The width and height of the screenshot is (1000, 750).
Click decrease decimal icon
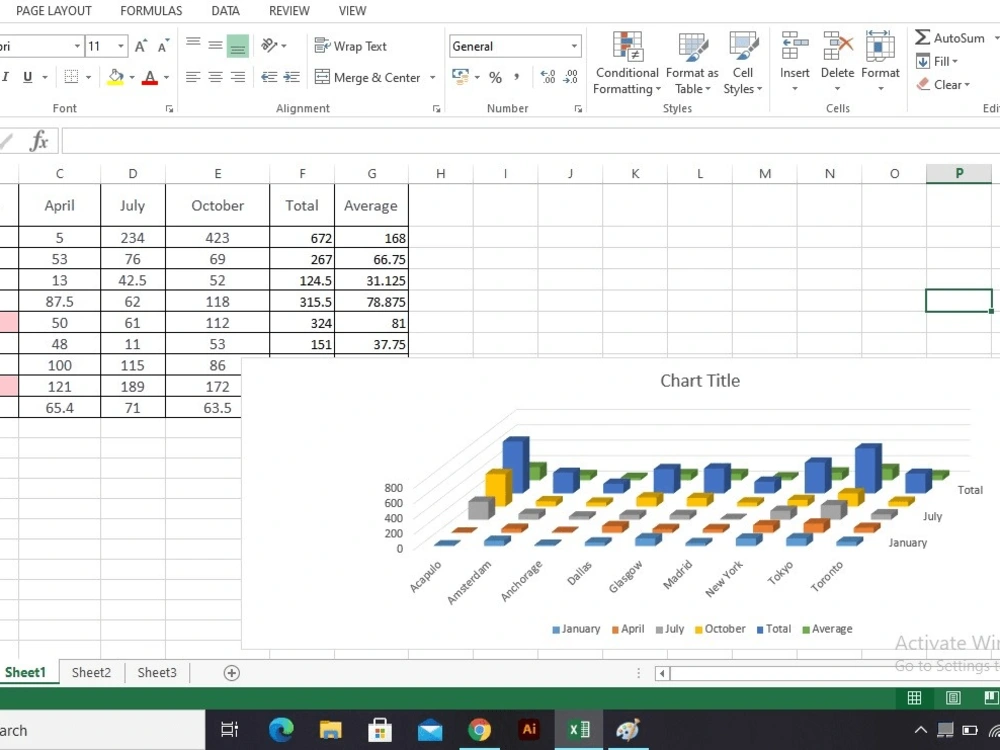point(571,77)
